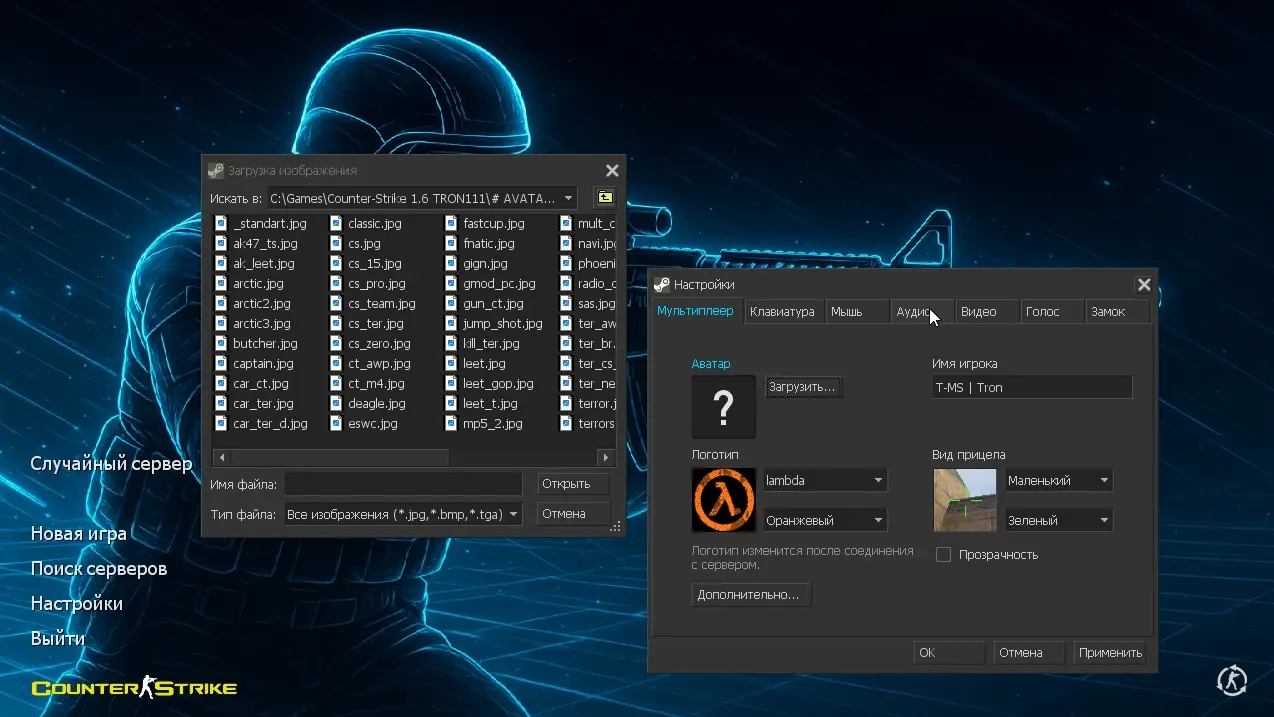Select the deagle.jpg avatar file
The height and width of the screenshot is (717, 1274).
[376, 404]
